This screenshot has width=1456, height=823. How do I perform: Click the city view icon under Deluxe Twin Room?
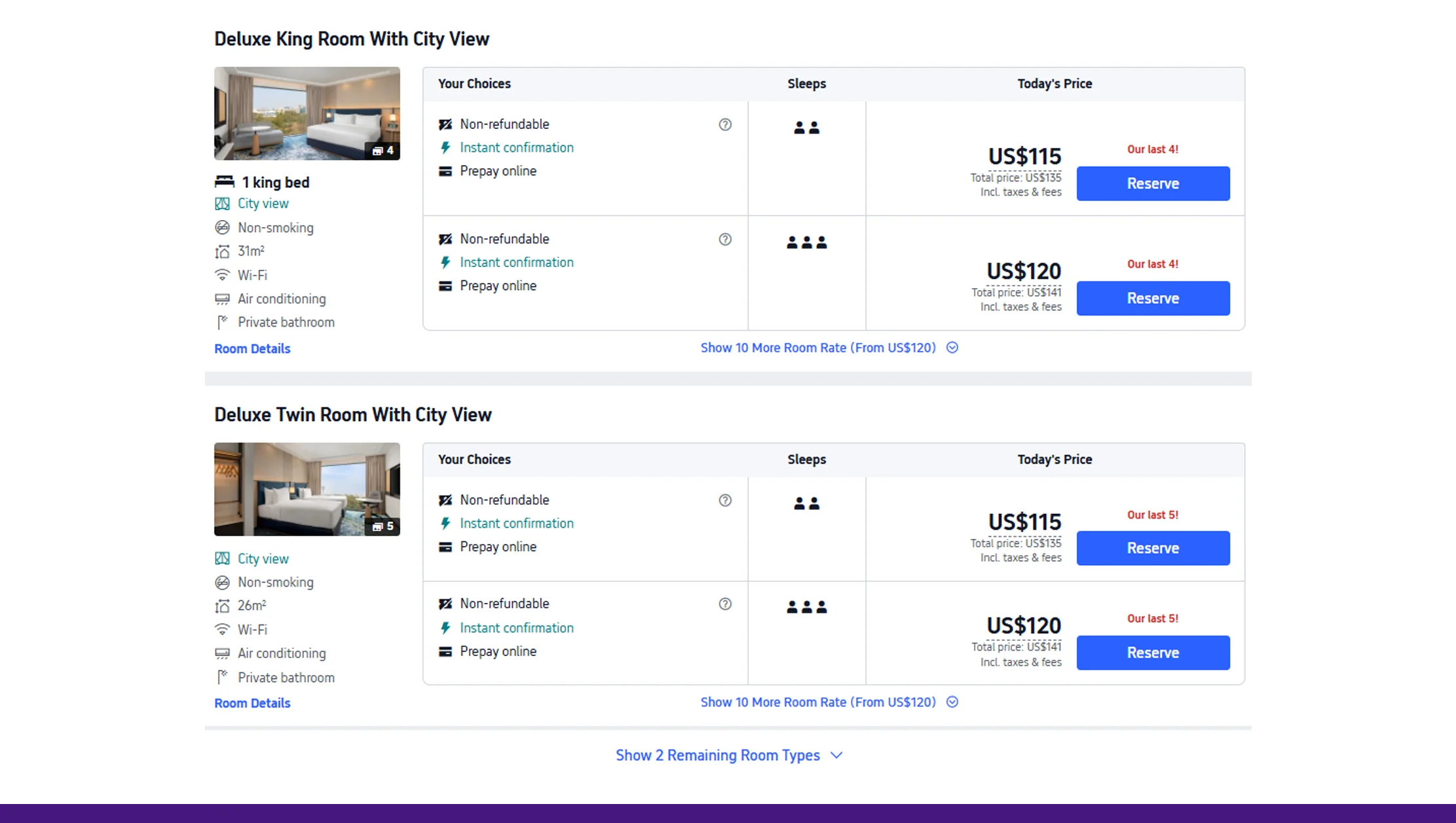tap(223, 558)
